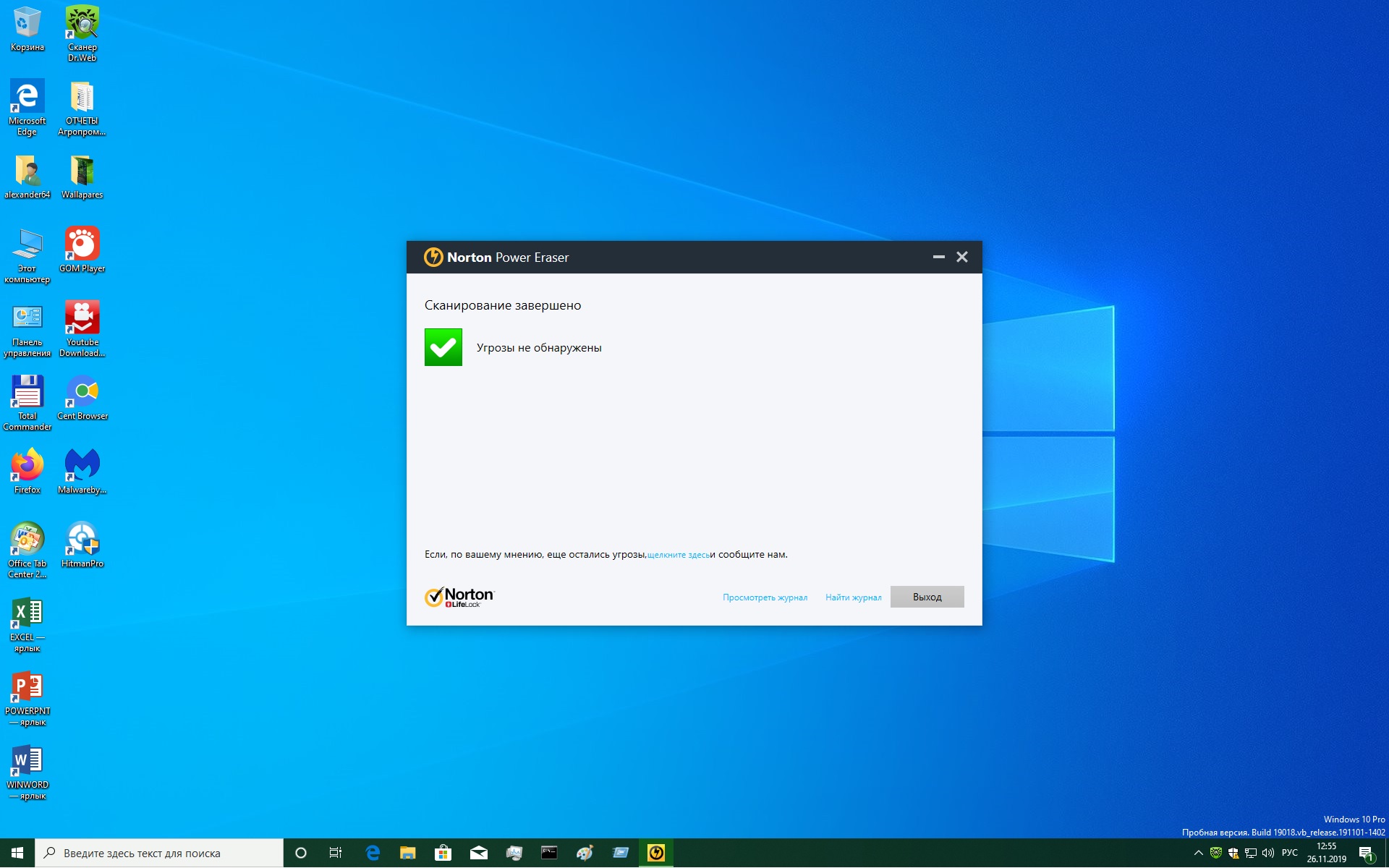This screenshot has width=1389, height=868.
Task: Select the Malwarebytes desktop icon
Action: pyautogui.click(x=82, y=471)
